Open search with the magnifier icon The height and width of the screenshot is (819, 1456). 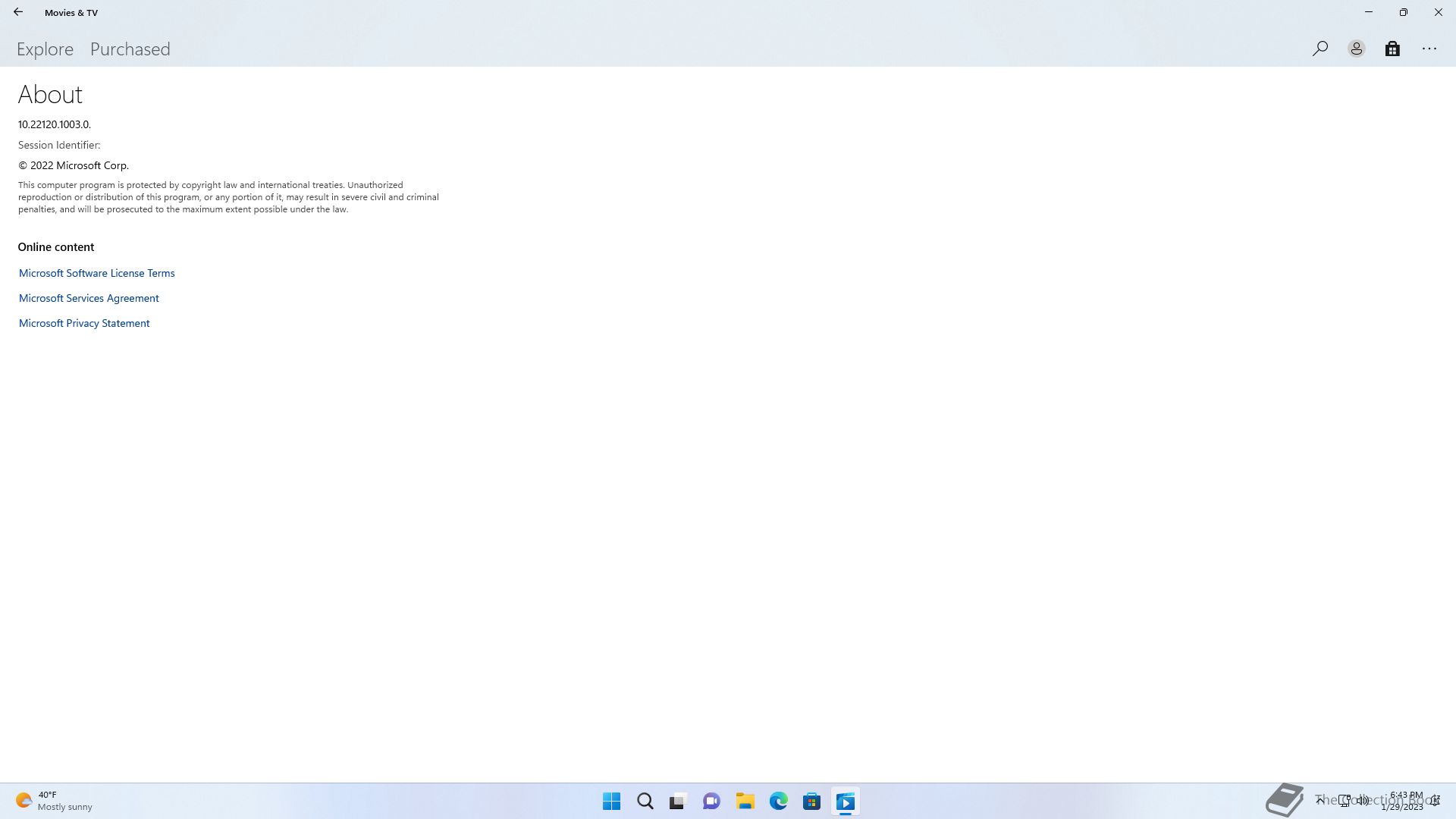click(x=1319, y=49)
